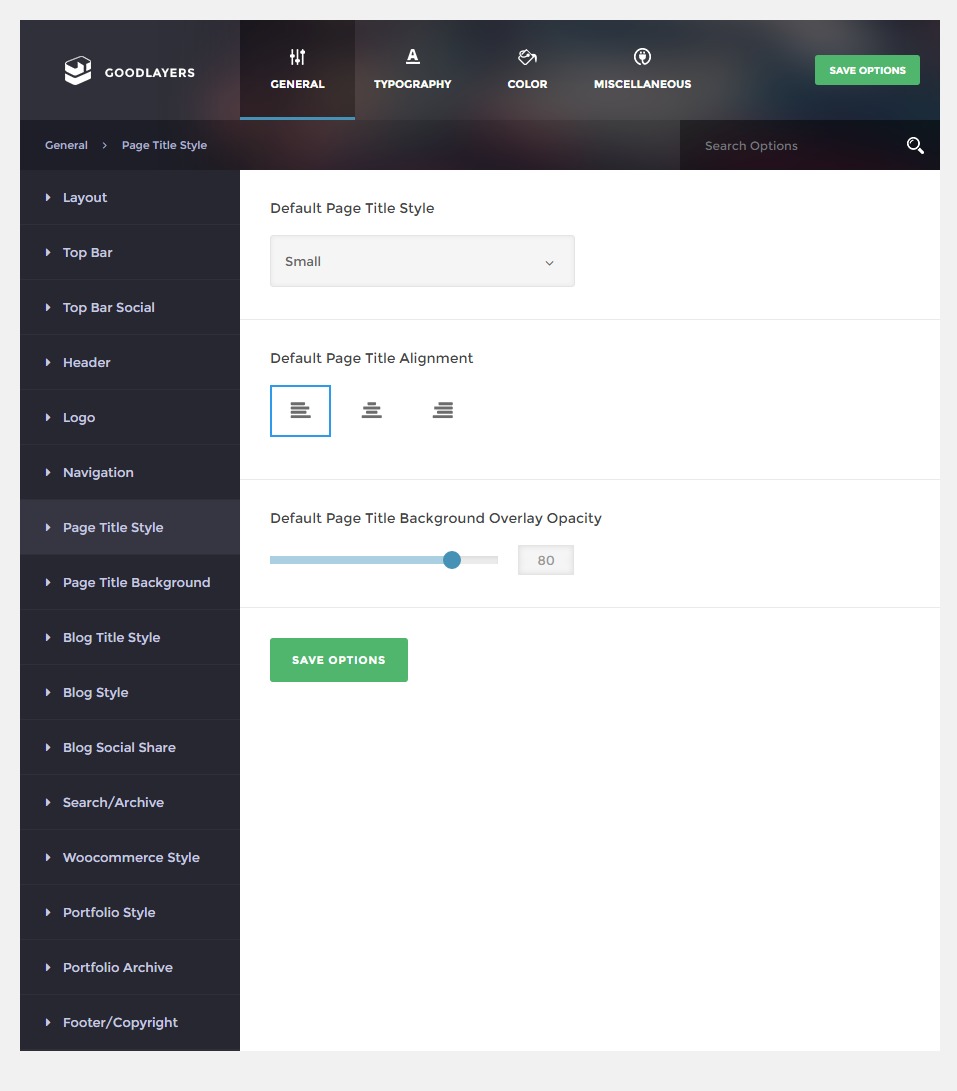Screen dimensions: 957x1091
Task: Open Woocommerce Style settings
Action: click(129, 857)
